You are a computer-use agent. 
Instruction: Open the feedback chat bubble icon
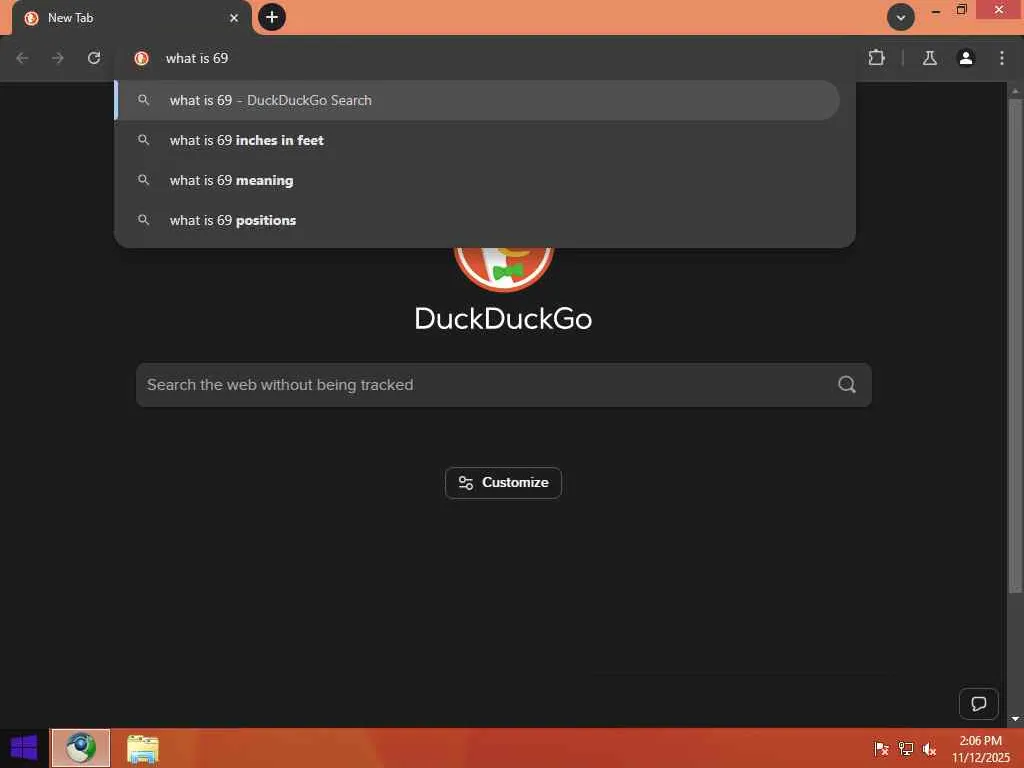pos(978,704)
